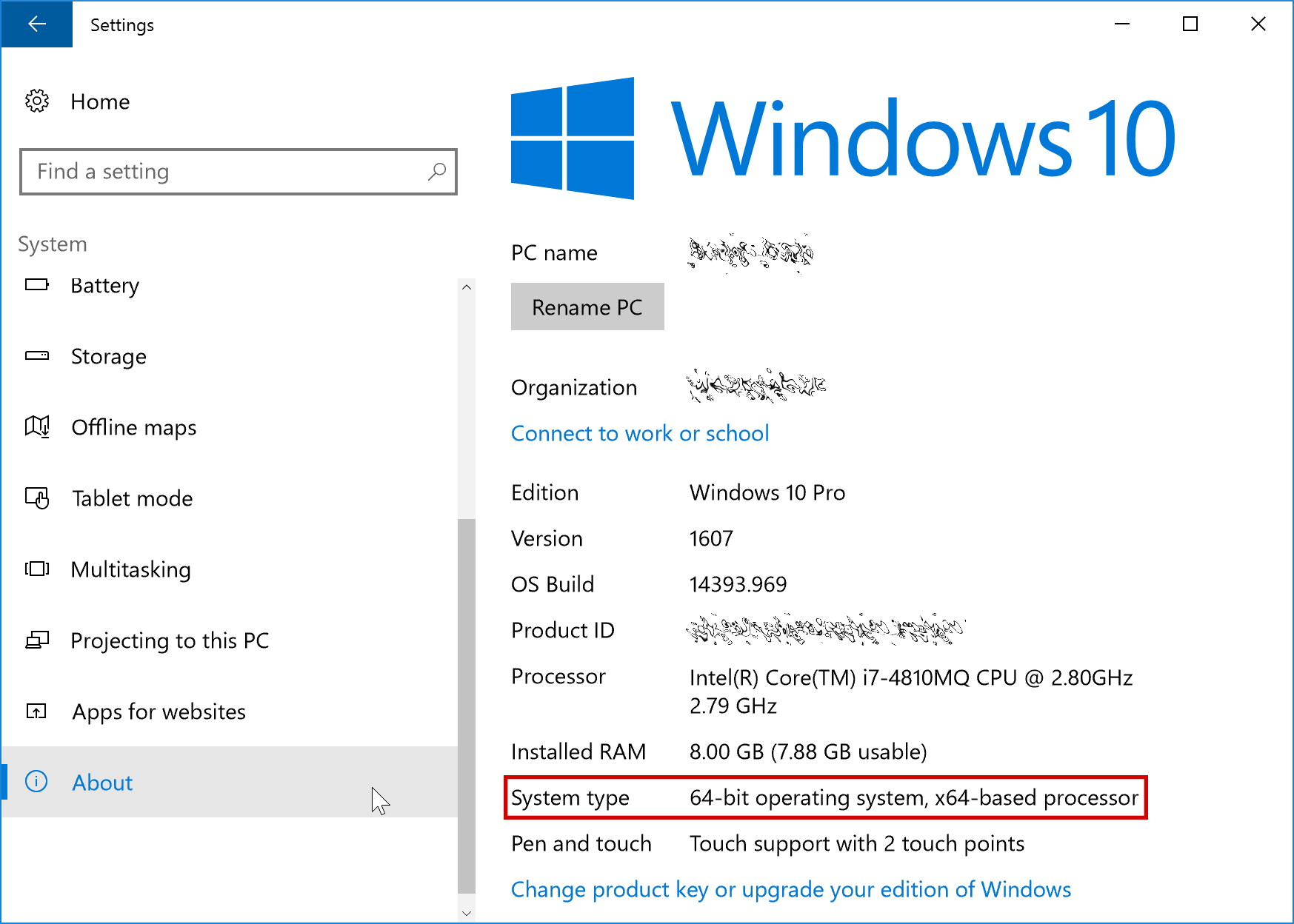Click the version number 1607
Screen dimensions: 1294x924
point(711,538)
